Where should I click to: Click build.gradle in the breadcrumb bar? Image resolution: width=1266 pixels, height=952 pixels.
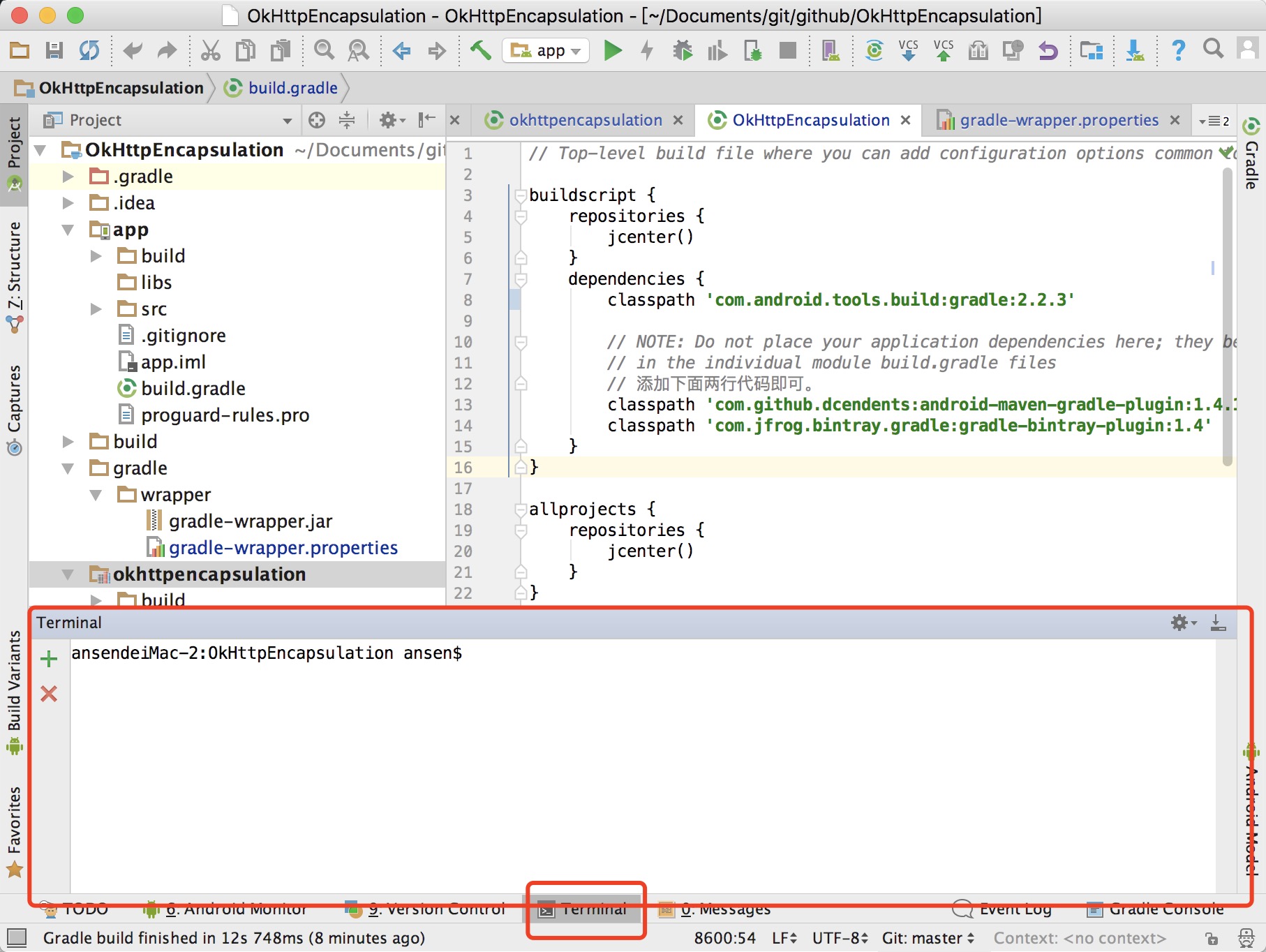(x=281, y=88)
